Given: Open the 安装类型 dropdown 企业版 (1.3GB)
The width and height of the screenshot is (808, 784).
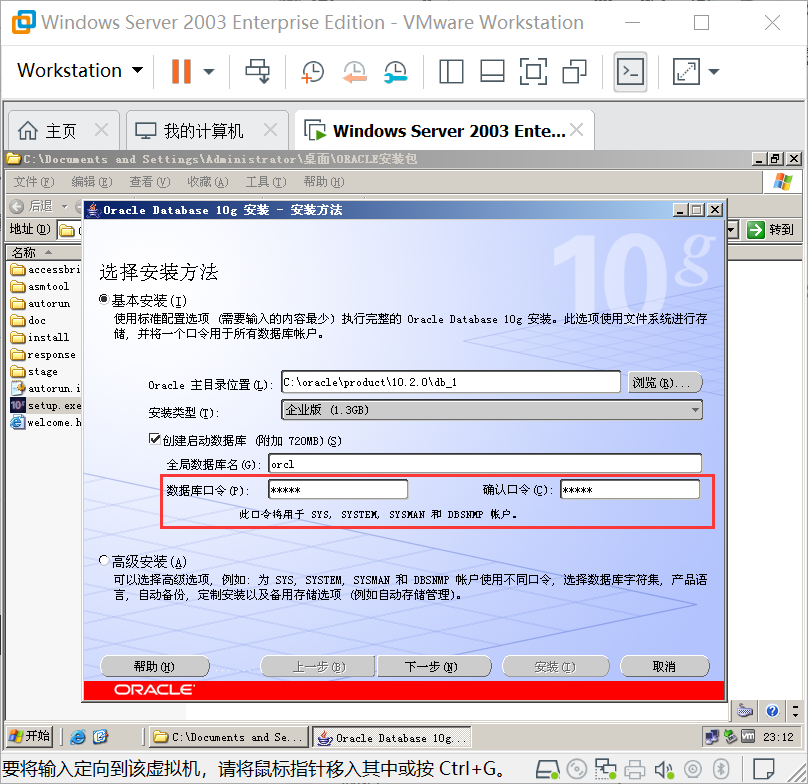Looking at the screenshot, I should click(x=492, y=410).
